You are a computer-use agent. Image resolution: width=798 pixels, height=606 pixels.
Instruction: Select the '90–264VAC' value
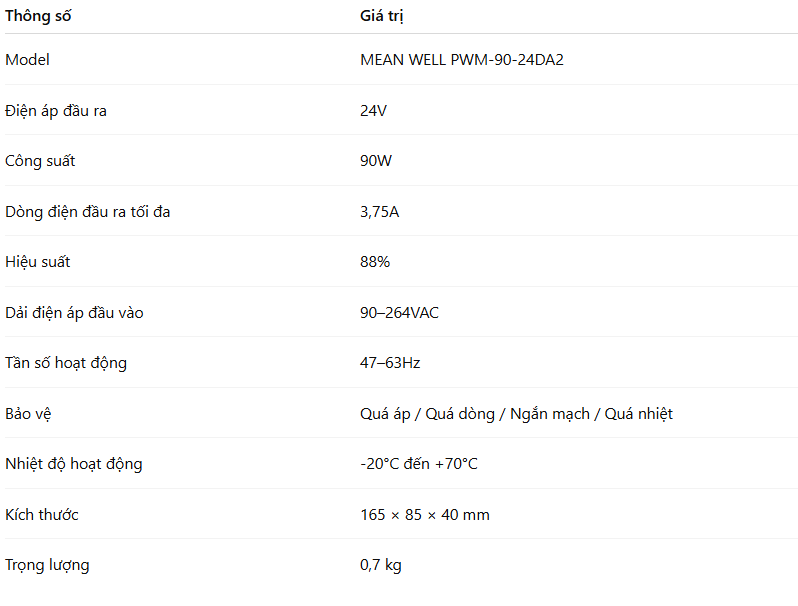click(x=399, y=313)
